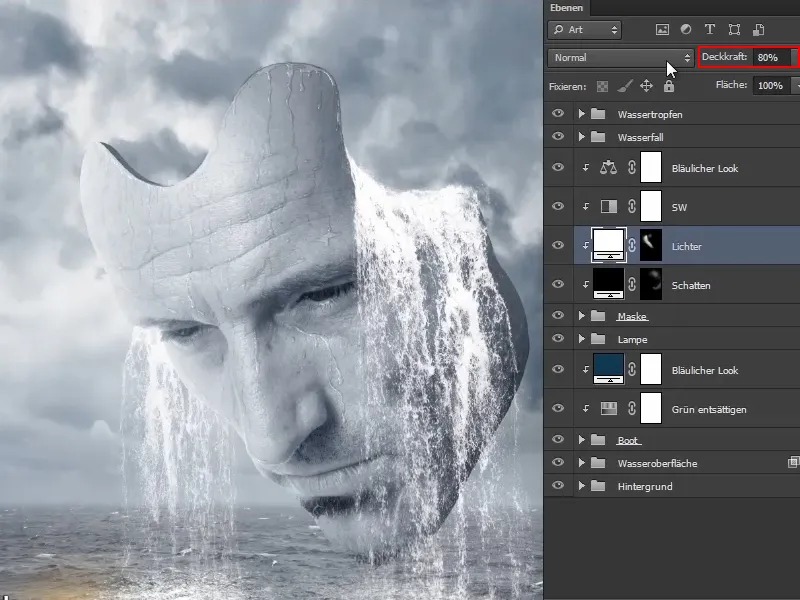Filter layers by adjustment layer icon
This screenshot has width=800, height=600.
pyautogui.click(x=686, y=30)
